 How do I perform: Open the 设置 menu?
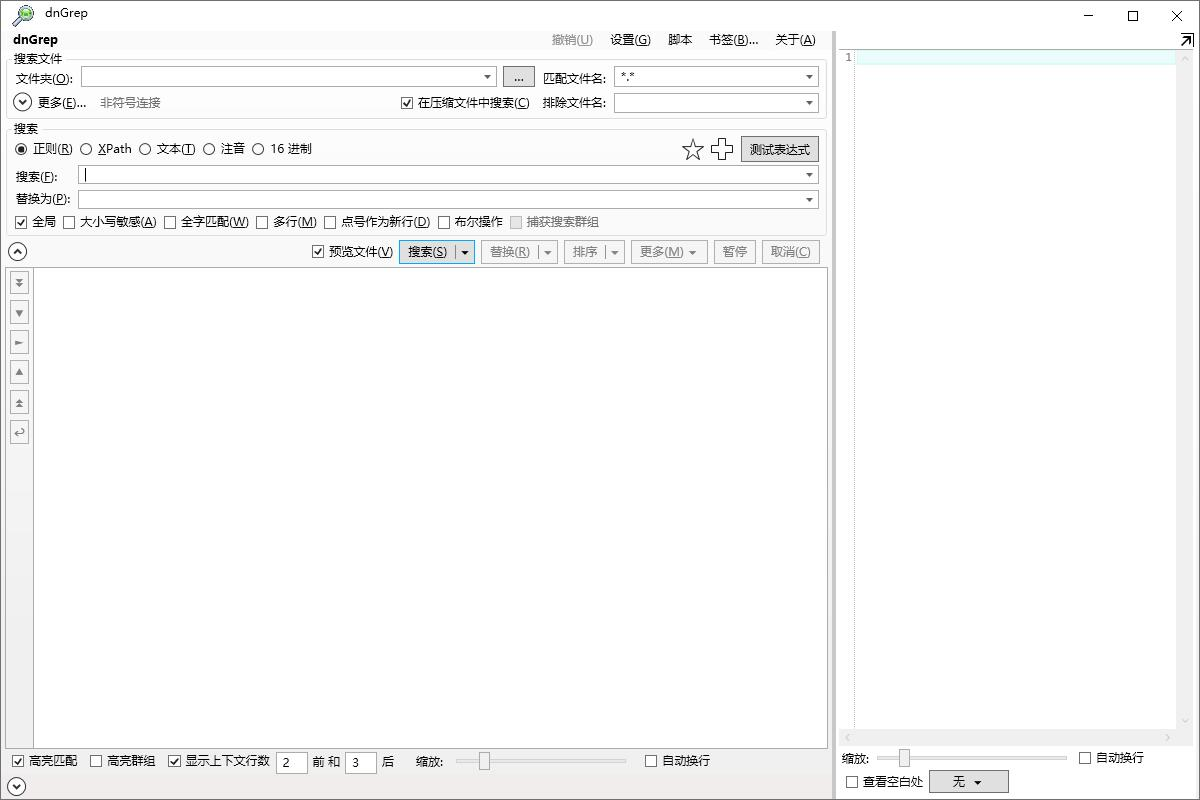pyautogui.click(x=629, y=40)
